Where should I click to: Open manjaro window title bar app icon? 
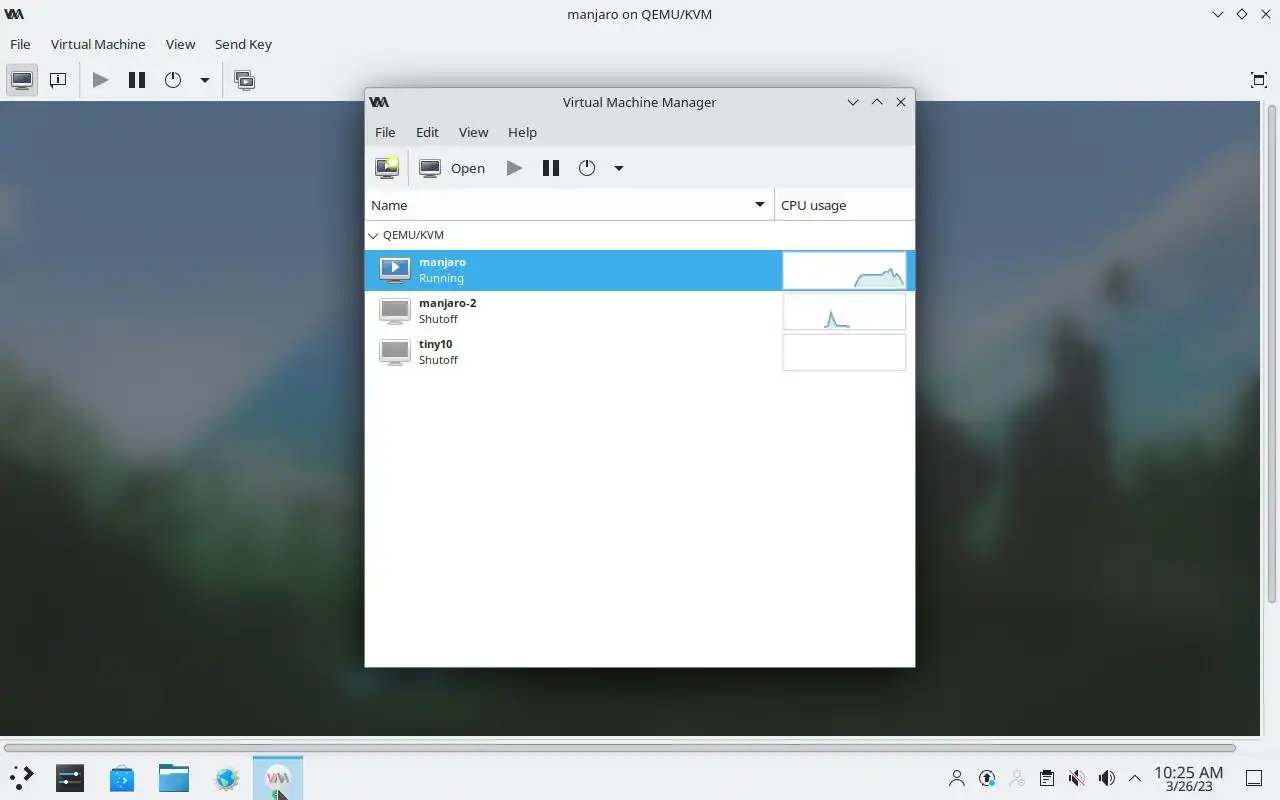[x=14, y=14]
